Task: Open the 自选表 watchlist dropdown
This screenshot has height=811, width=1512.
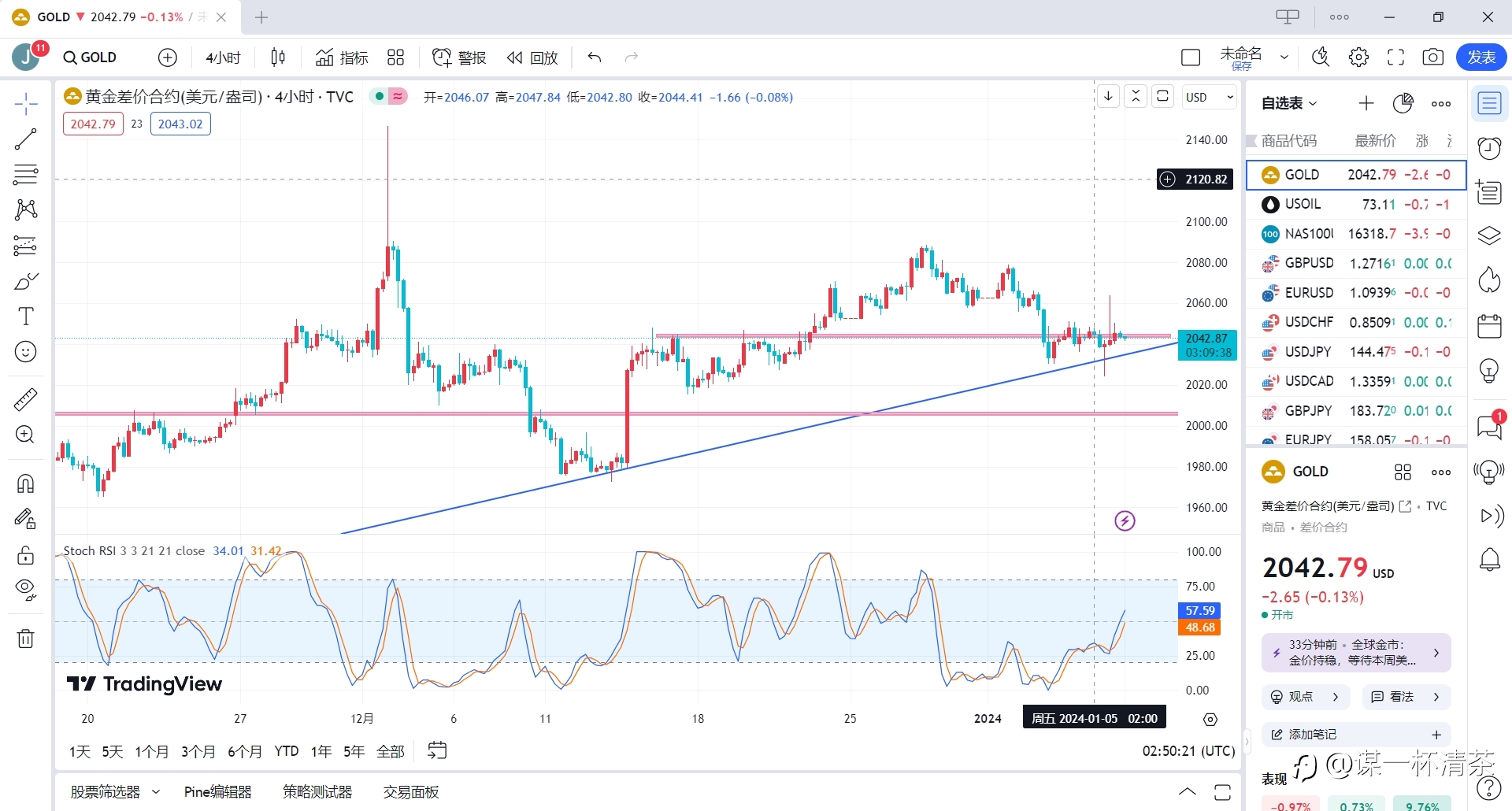Action: pos(1289,103)
